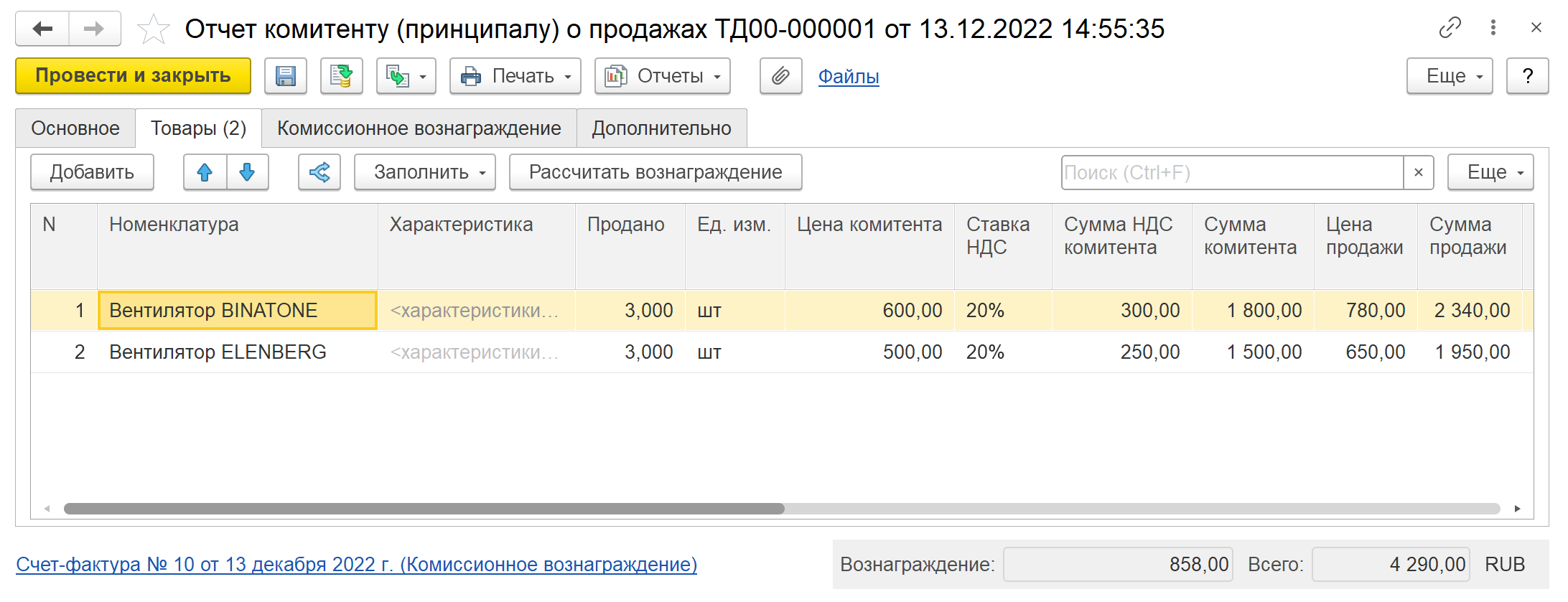
Task: Move row down with blue arrow
Action: (247, 172)
